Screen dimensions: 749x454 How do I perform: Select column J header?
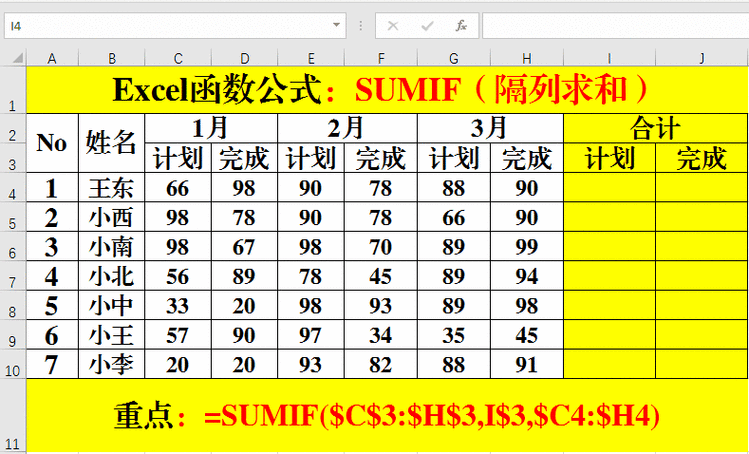point(702,58)
